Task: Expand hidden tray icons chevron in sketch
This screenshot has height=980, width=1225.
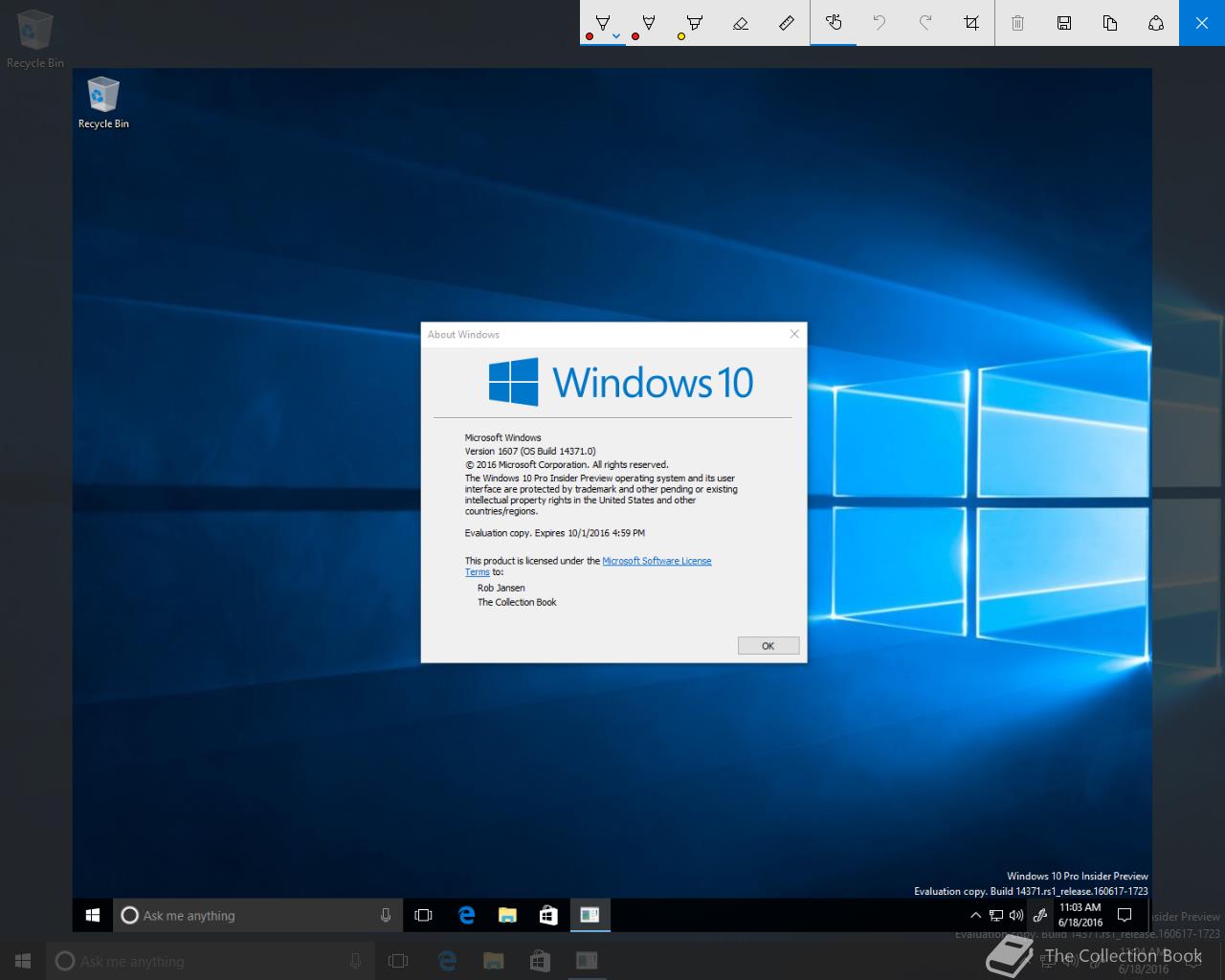Action: pos(975,915)
